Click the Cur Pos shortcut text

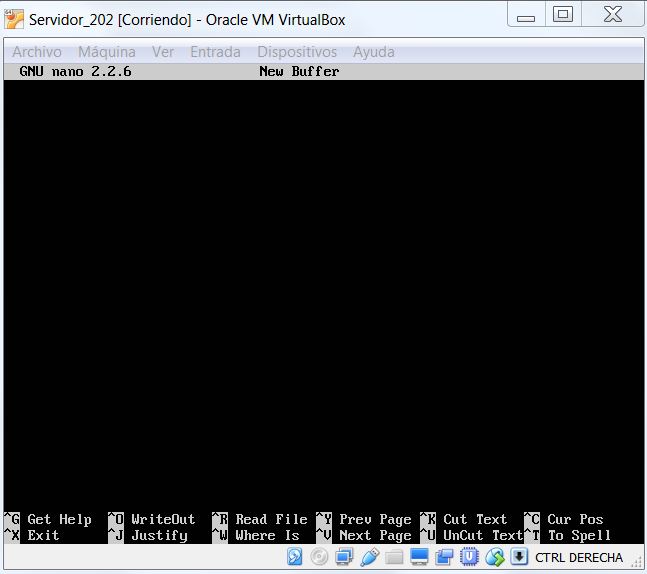point(575,519)
